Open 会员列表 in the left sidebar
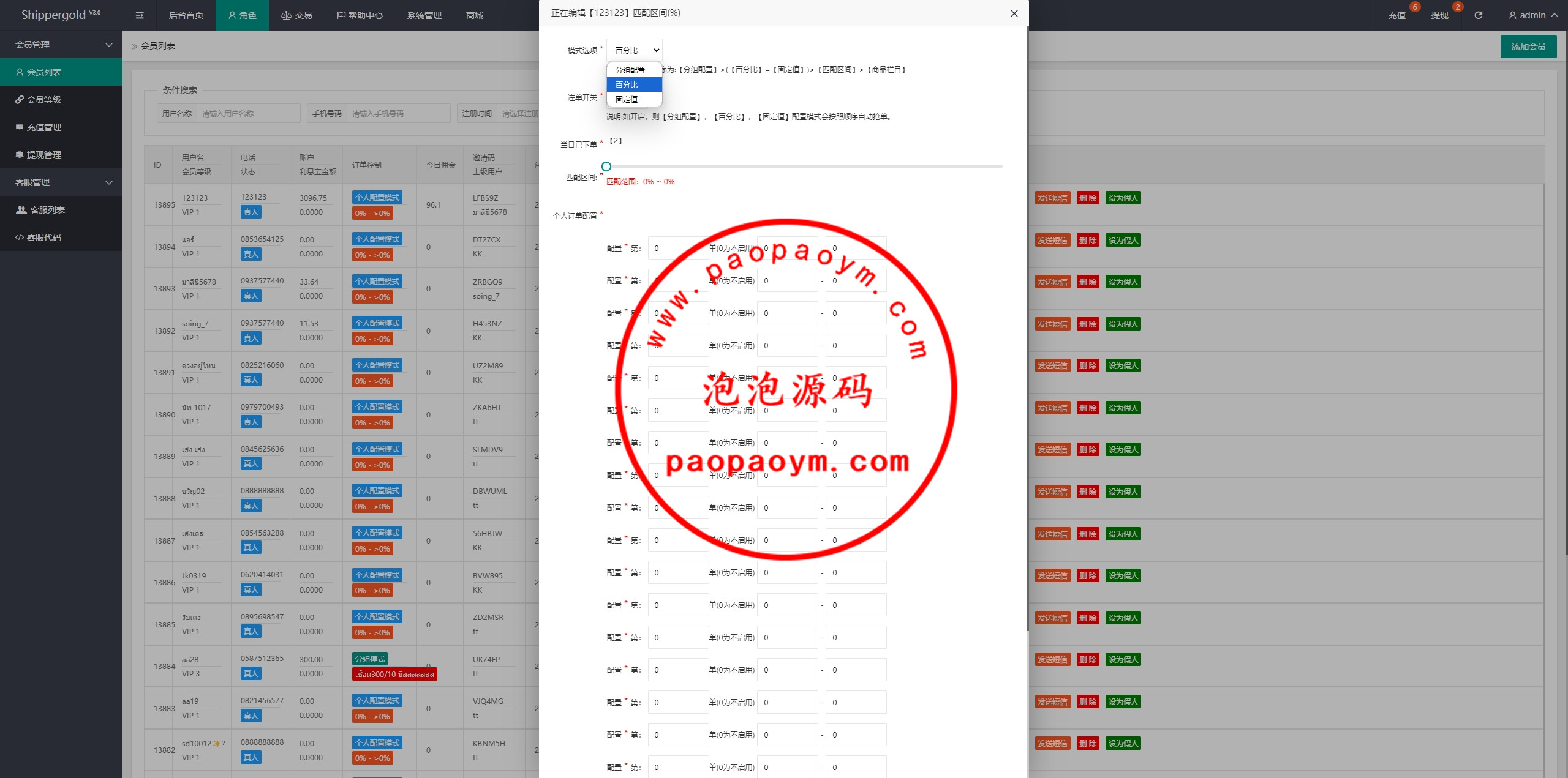The height and width of the screenshot is (778, 1568). [61, 72]
